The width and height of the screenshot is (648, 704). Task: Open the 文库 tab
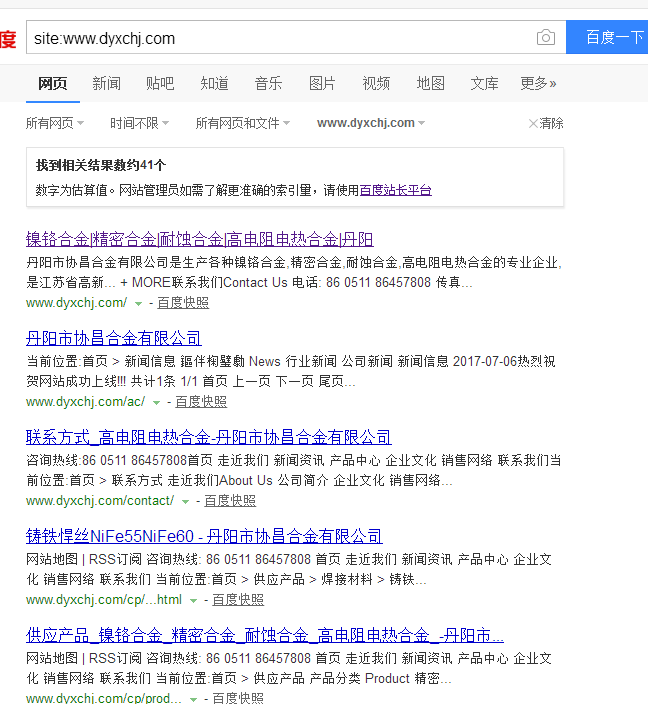point(484,84)
